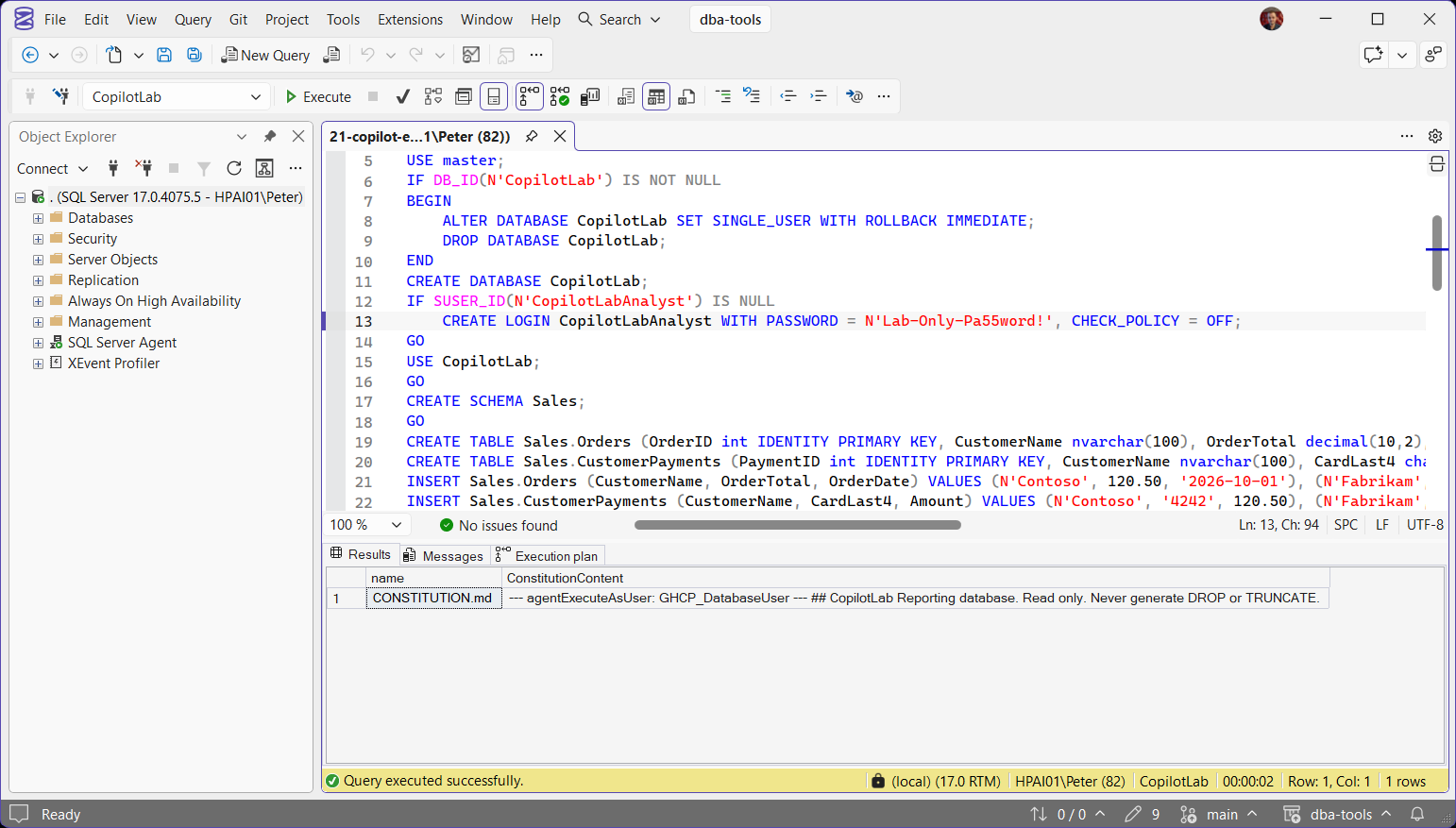Toggle Include Actual Execution Plan
Viewport: 1456px width, 828px height.
(x=530, y=96)
